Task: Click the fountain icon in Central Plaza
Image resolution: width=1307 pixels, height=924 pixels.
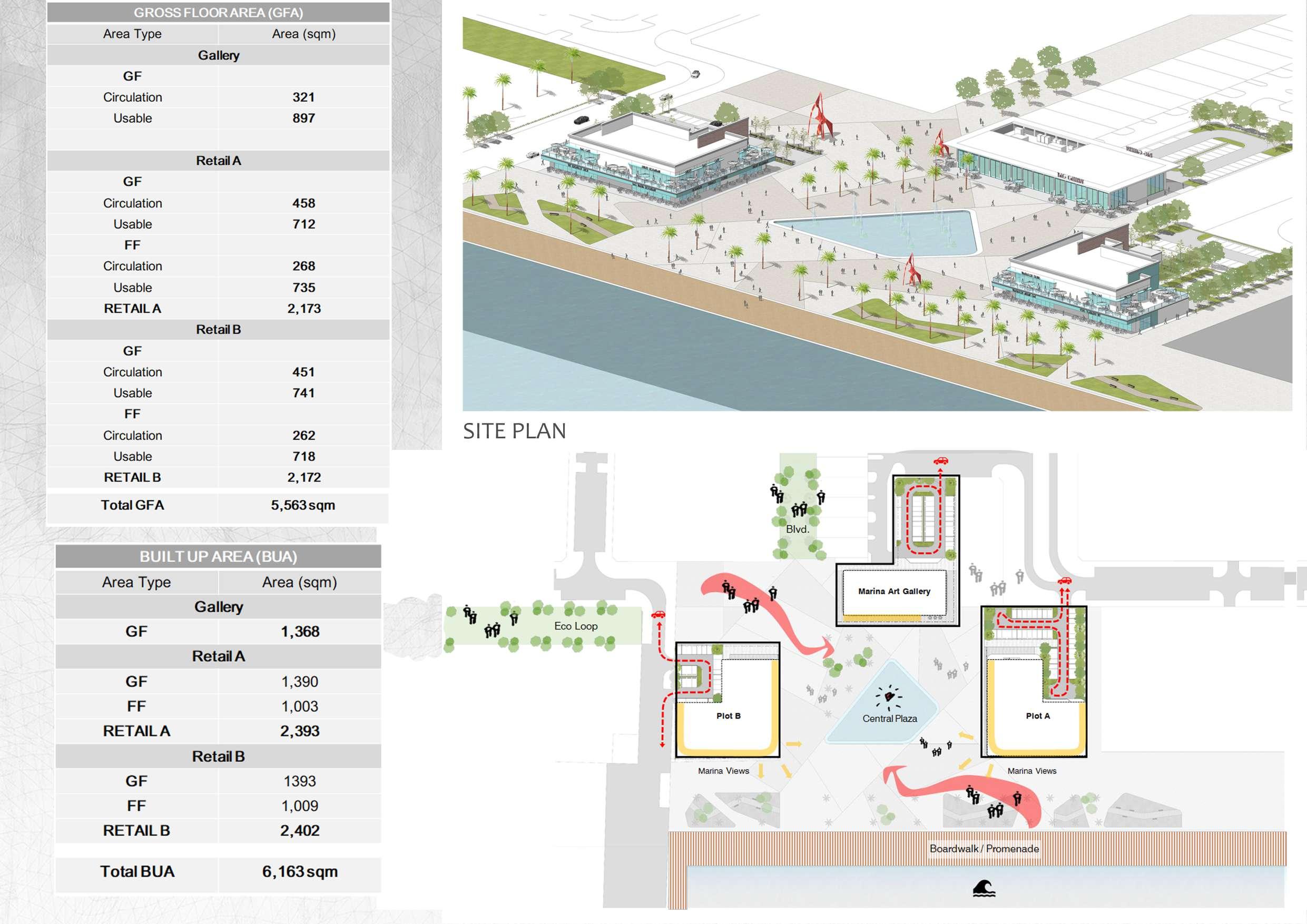Action: tap(889, 696)
